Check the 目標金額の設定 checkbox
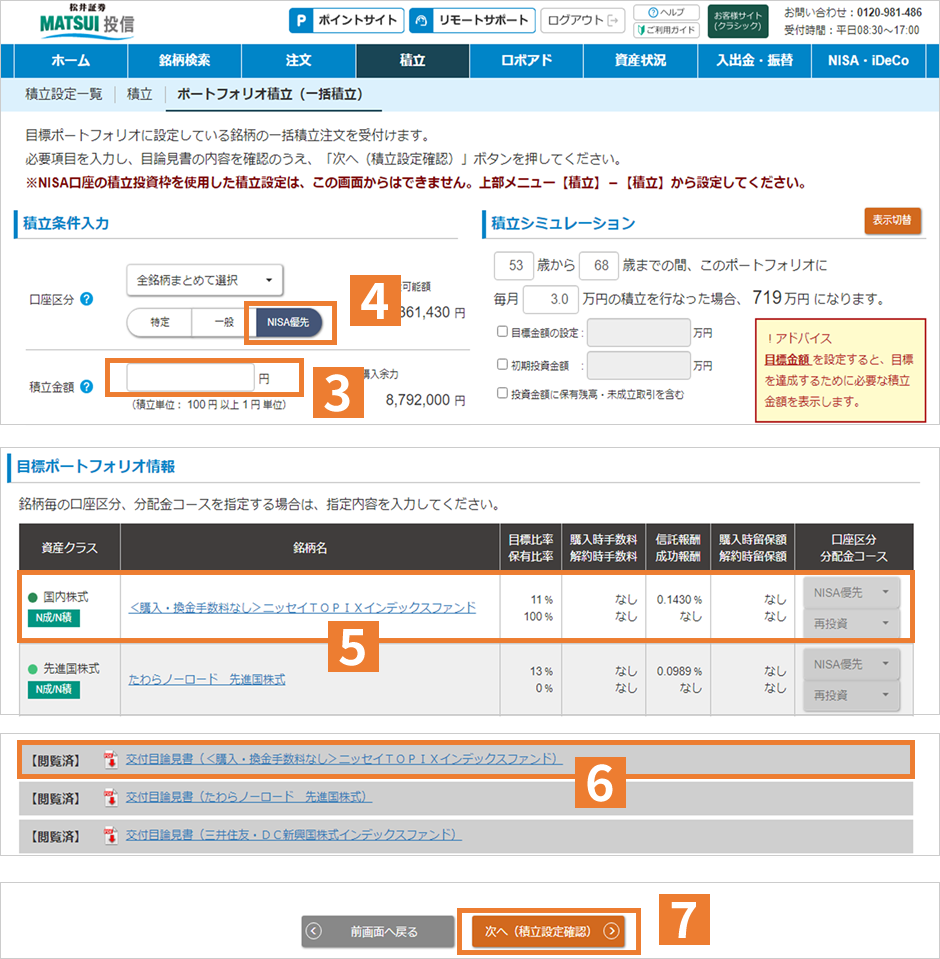Image resolution: width=940 pixels, height=959 pixels. pyautogui.click(x=502, y=331)
